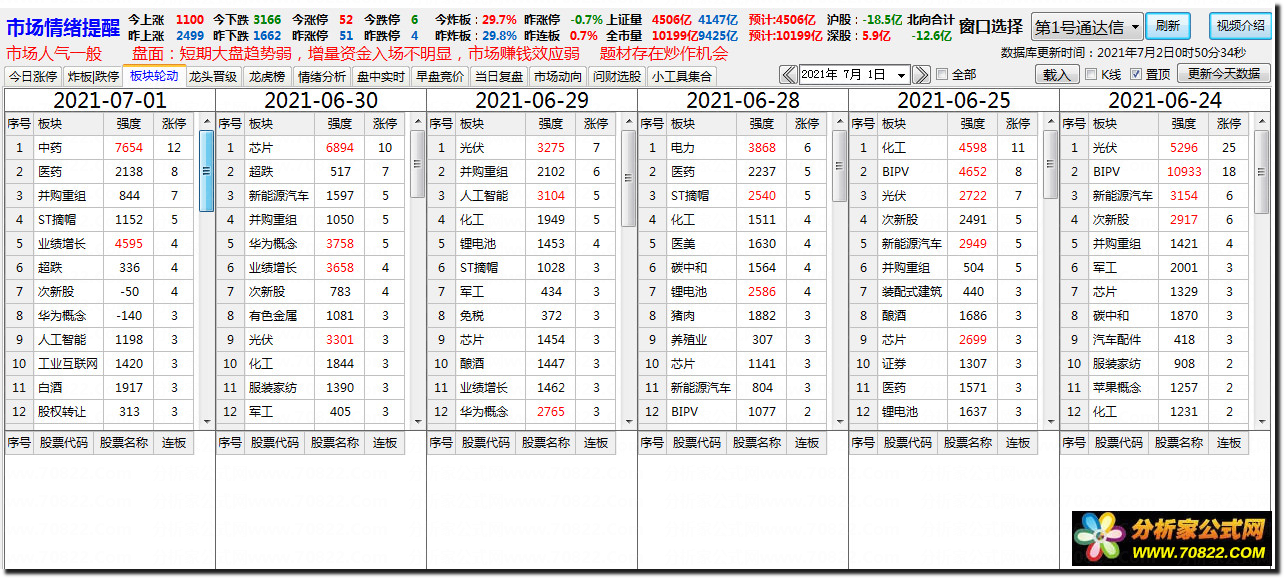Sort 2021-06-30 table by 涨停 header
Screen dimensions: 1285x578
[385, 124]
